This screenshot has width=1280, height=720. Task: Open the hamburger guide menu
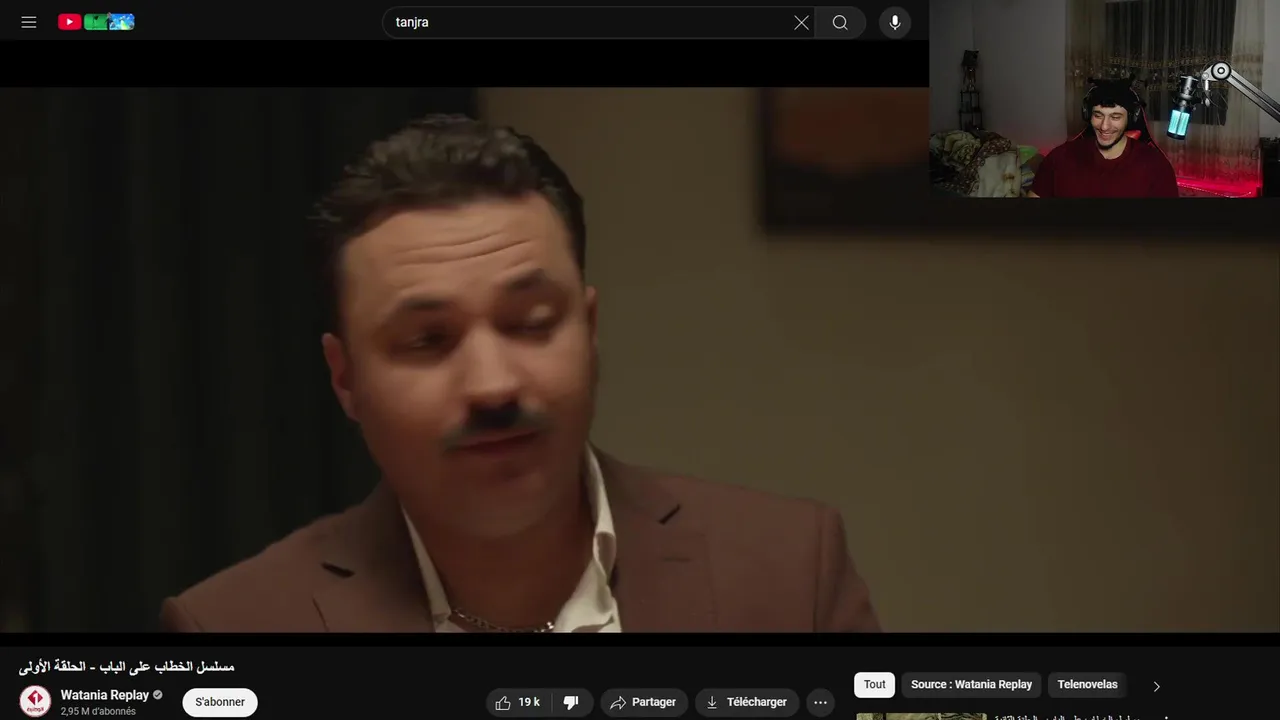(29, 22)
